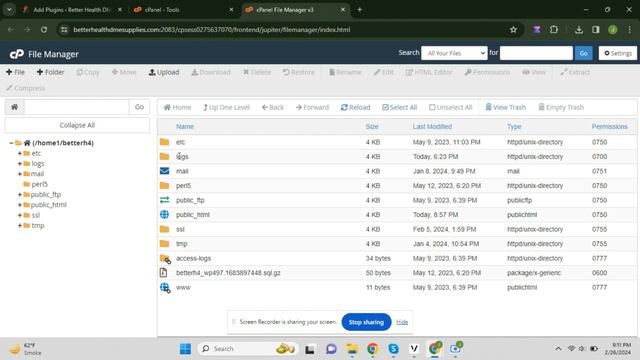Screen dimensions: 640x360
Task: Expand the tmp folder in tree
Action: (20, 225)
